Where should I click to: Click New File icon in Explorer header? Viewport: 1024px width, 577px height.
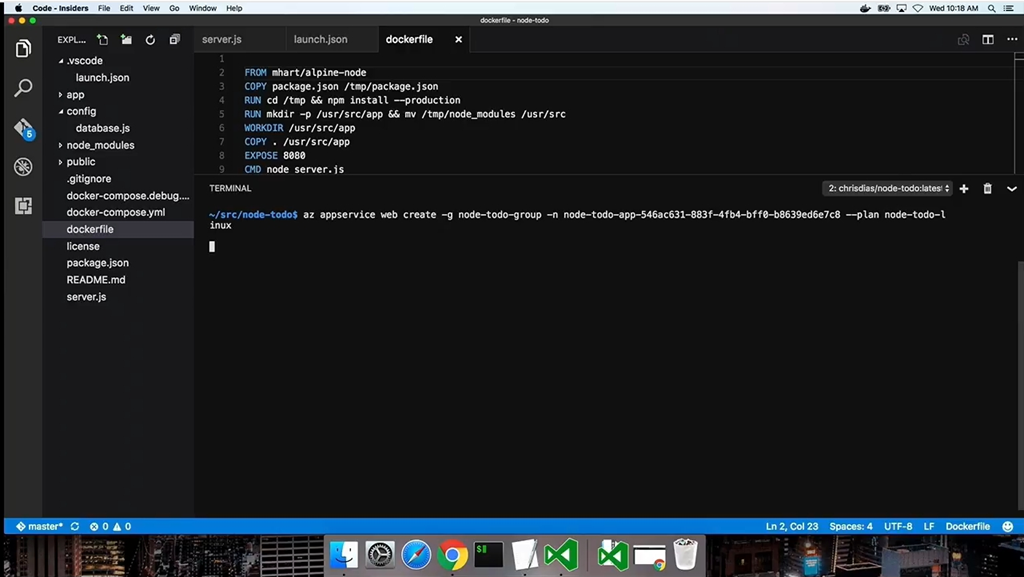coord(102,40)
